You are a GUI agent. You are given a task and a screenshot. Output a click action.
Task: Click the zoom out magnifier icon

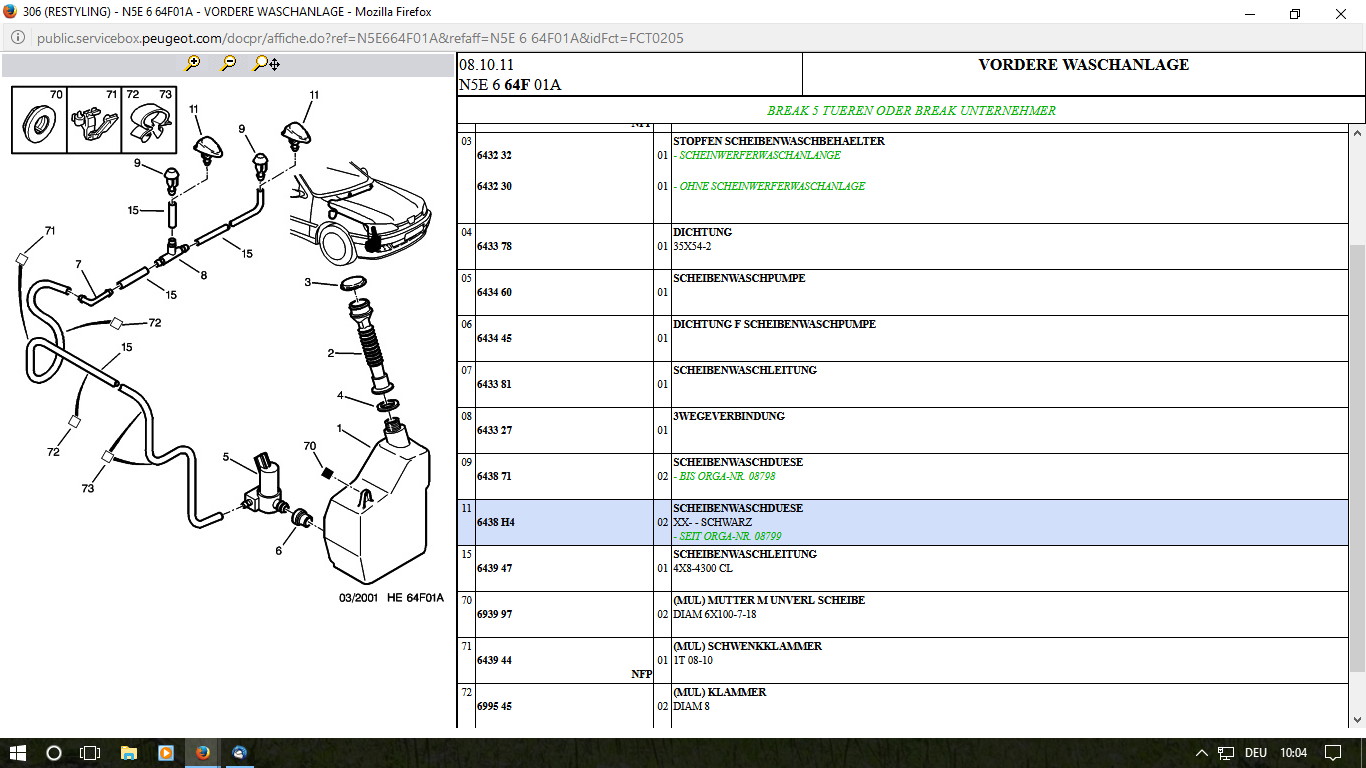[229, 63]
